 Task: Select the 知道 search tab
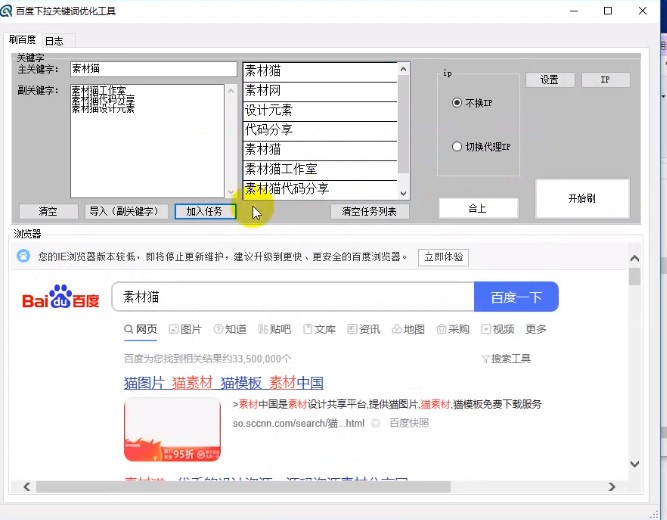point(230,329)
